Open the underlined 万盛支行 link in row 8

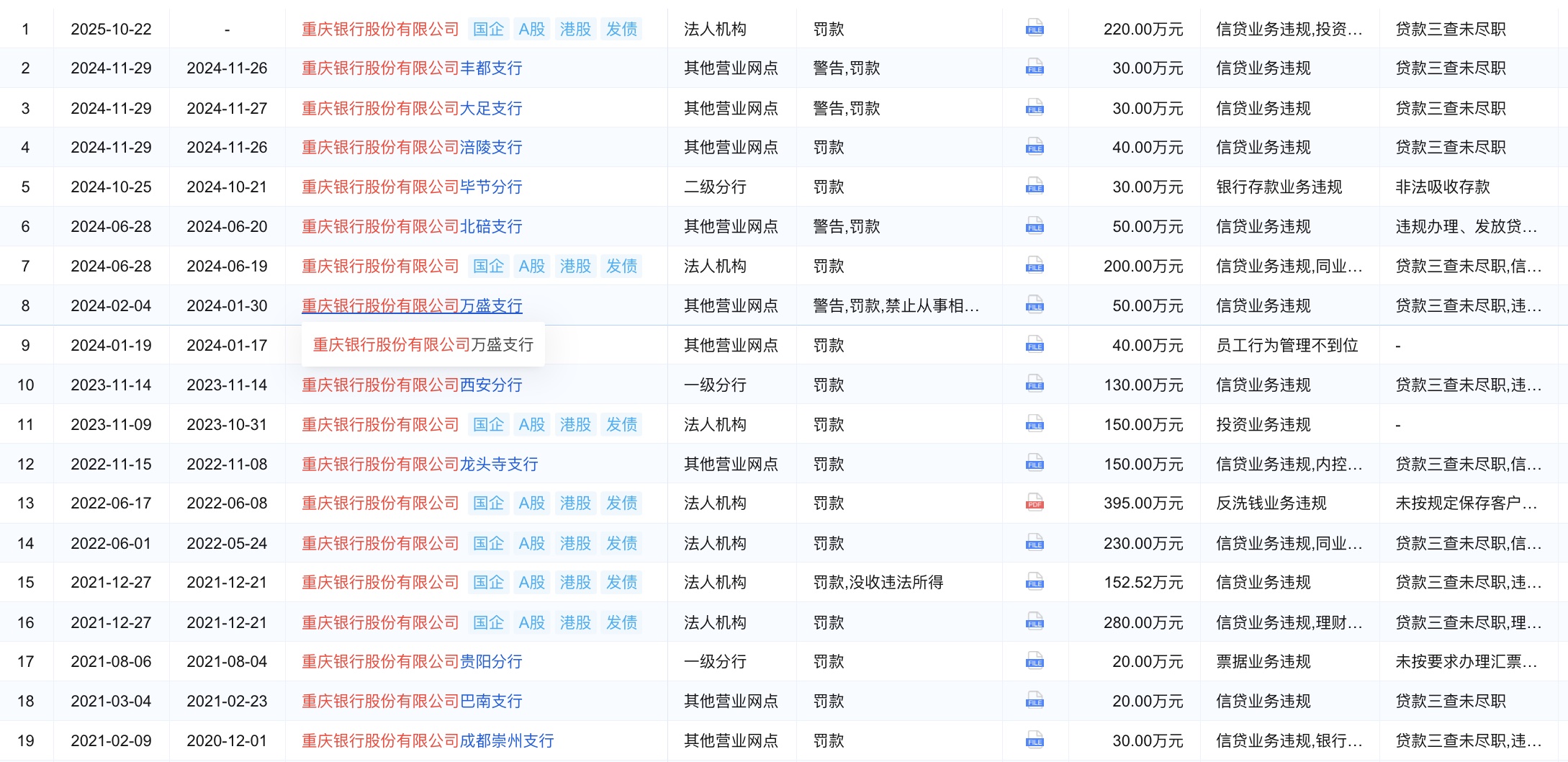[x=412, y=305]
